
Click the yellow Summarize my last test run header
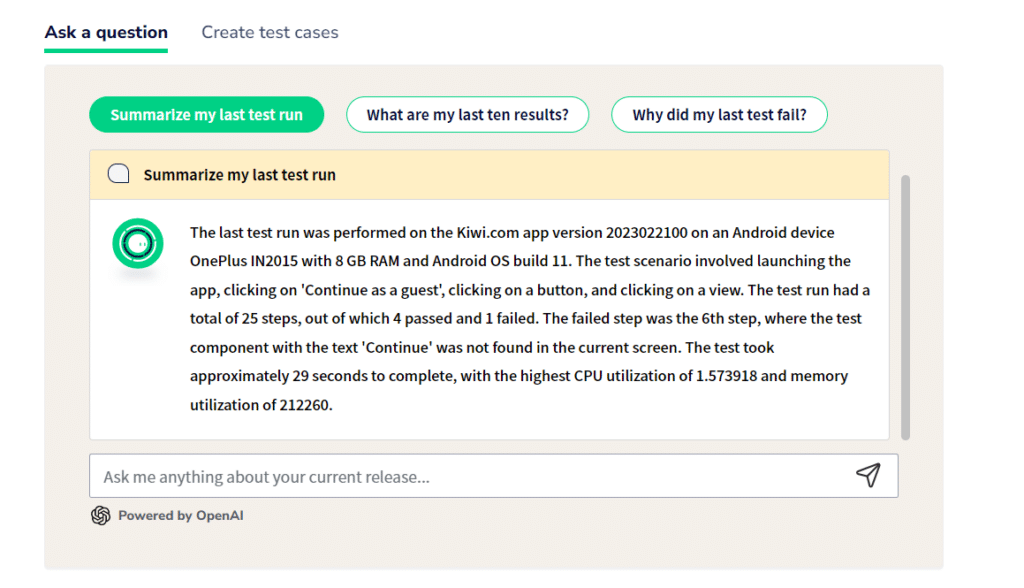[x=489, y=174]
